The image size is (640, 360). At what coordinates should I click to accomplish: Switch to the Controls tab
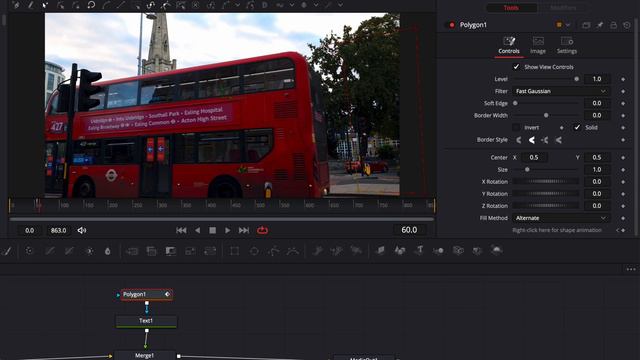509,46
